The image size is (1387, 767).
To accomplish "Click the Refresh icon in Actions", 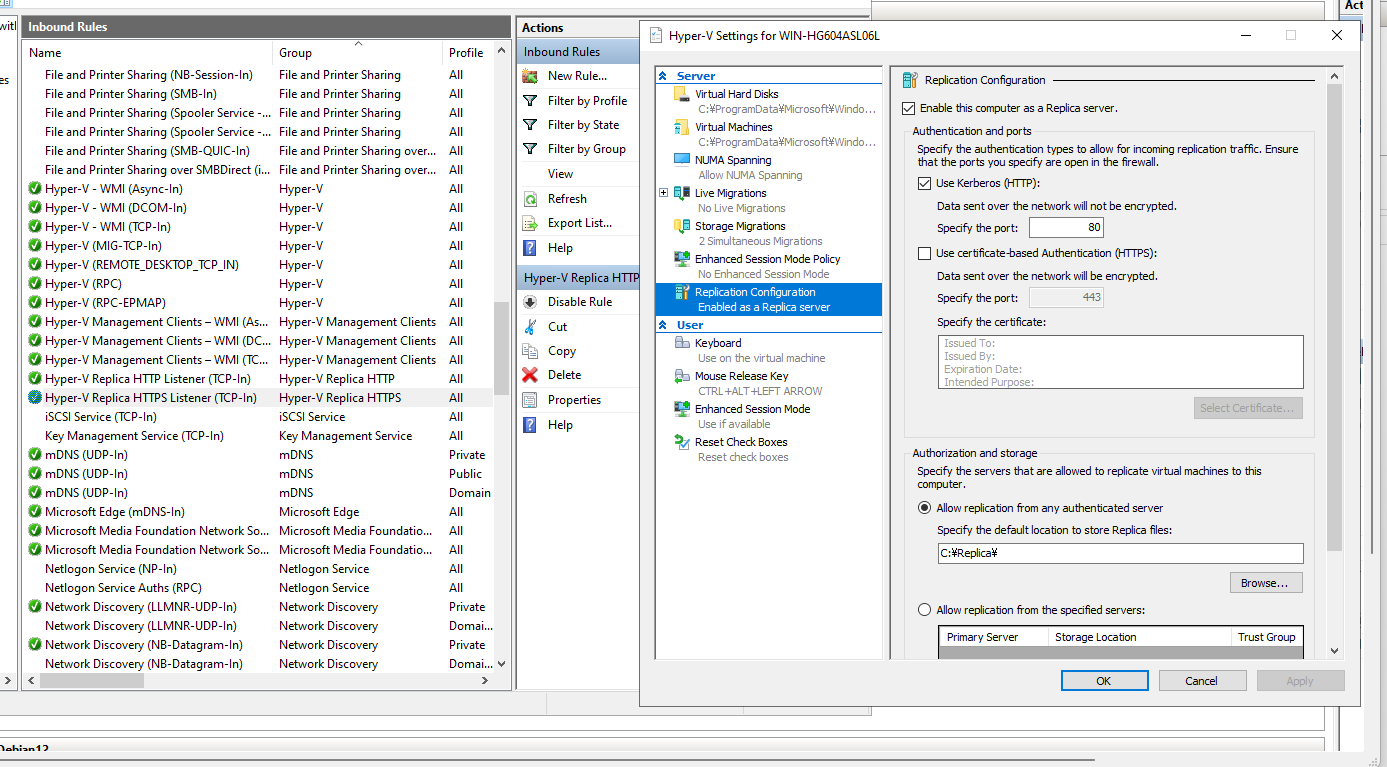I will point(530,199).
